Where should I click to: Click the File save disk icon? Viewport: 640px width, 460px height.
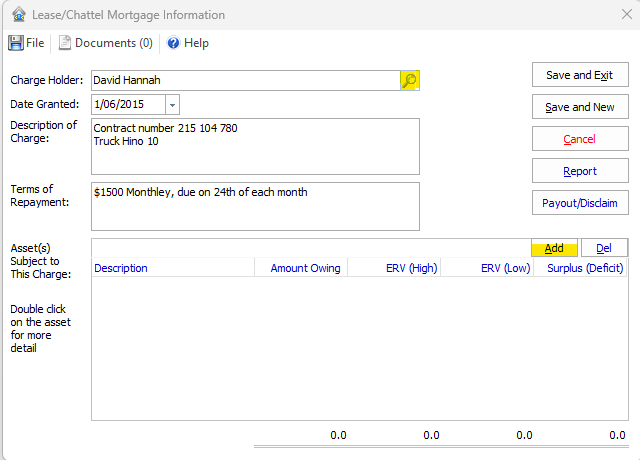coord(16,43)
